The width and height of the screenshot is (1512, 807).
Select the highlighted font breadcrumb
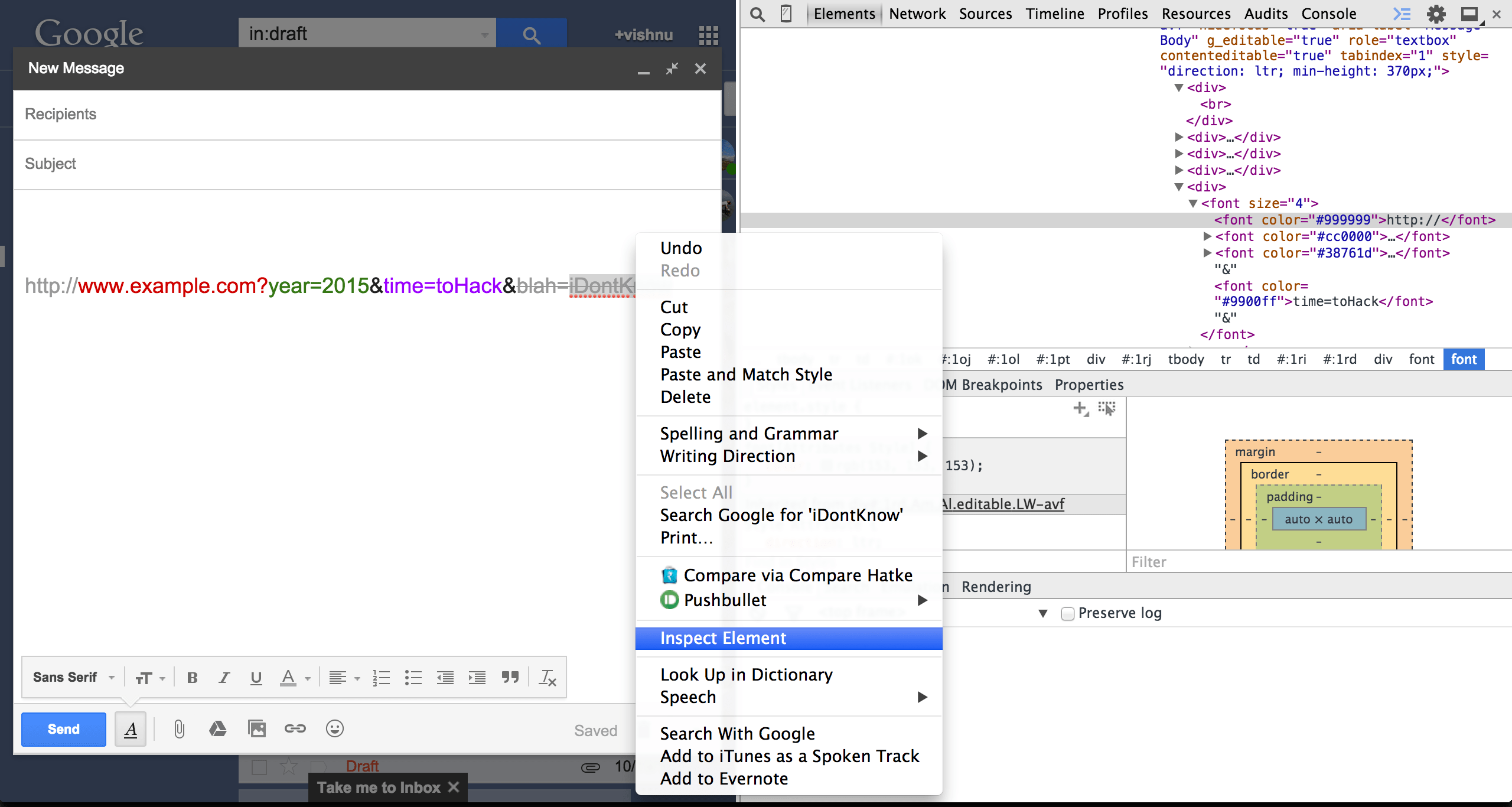(1464, 359)
